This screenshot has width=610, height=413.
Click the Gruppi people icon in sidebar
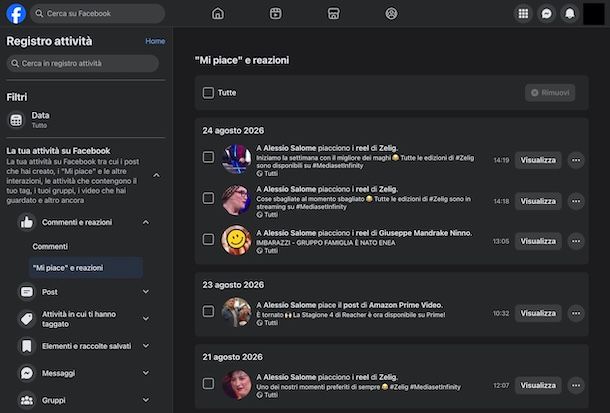(x=26, y=400)
